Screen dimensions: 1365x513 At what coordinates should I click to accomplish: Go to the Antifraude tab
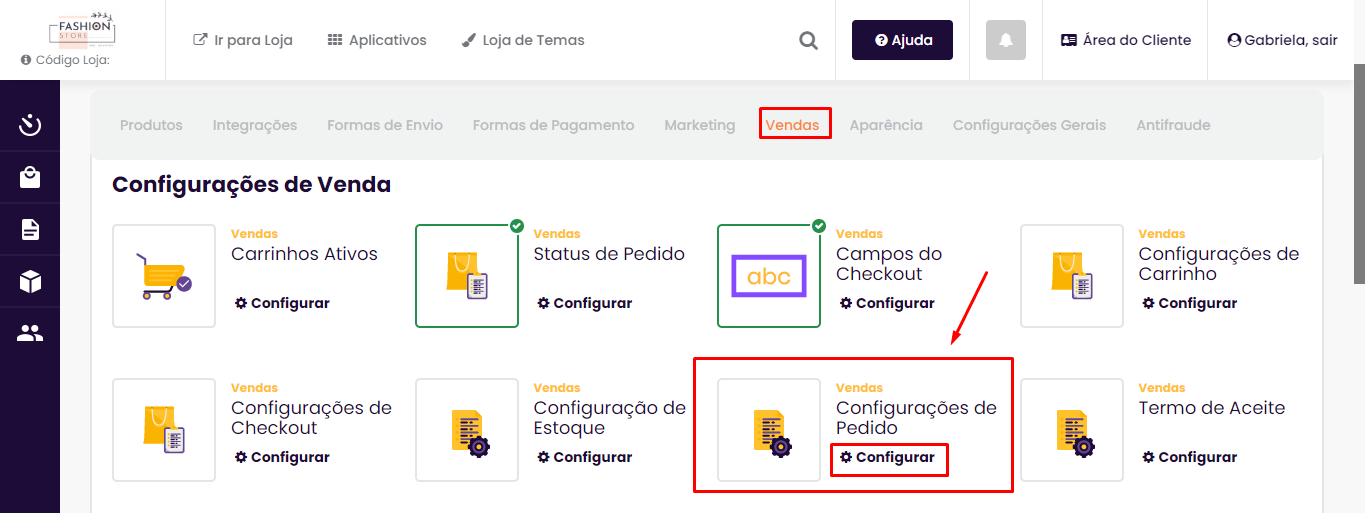[1173, 125]
